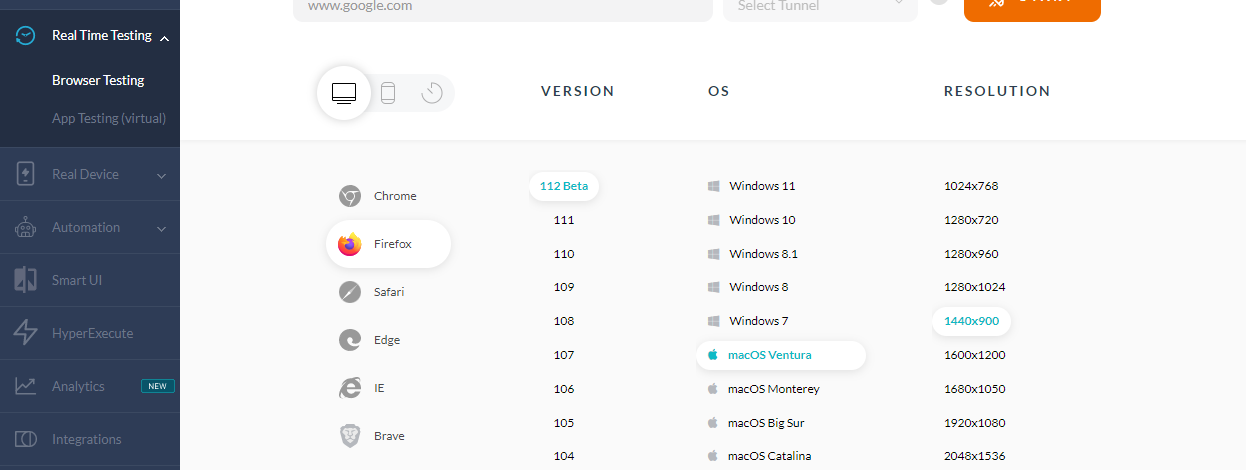The width and height of the screenshot is (1246, 470).
Task: Click the NEW badge beside Analytics
Action: tap(158, 386)
